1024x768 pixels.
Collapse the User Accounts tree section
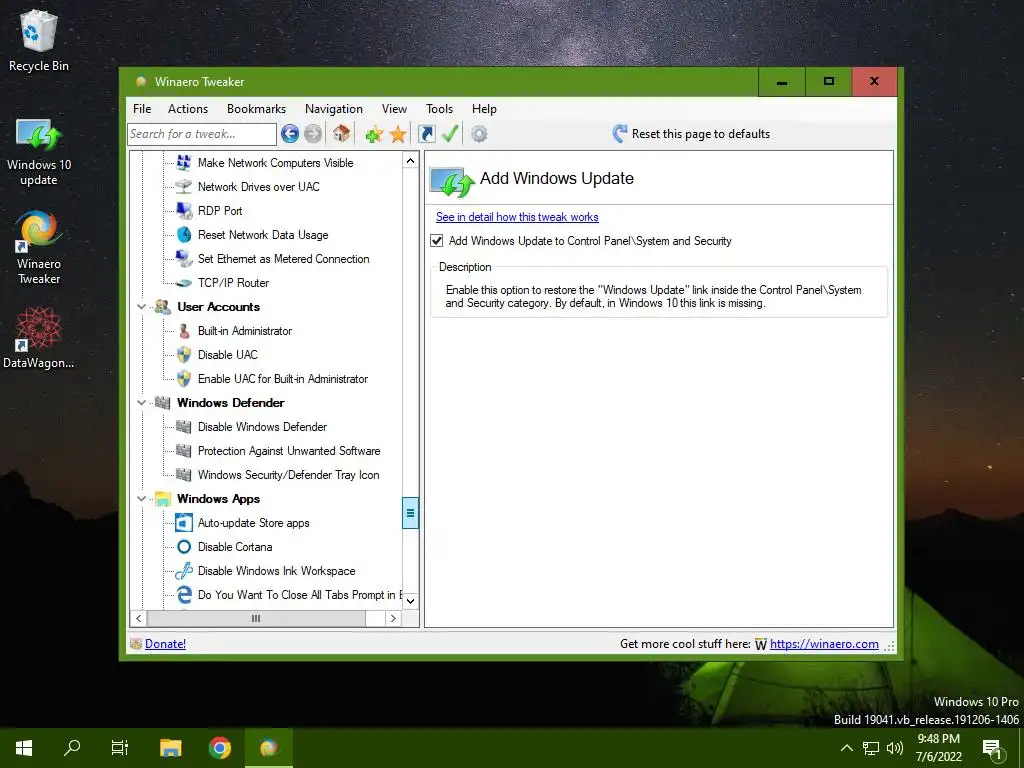(141, 307)
